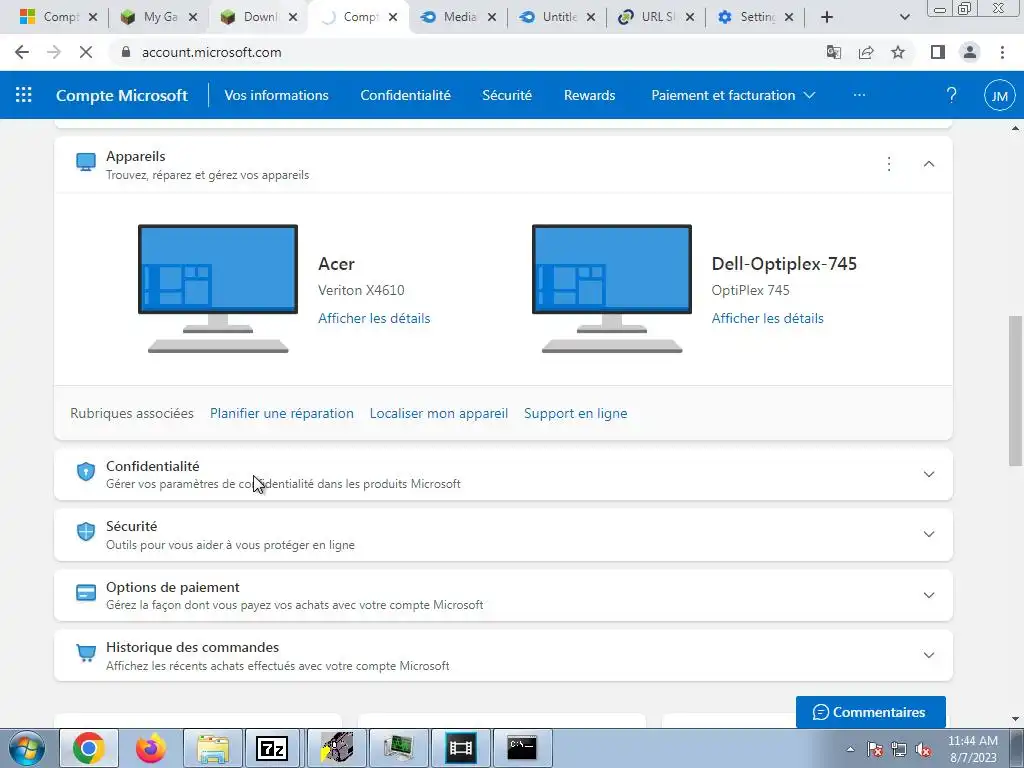The width and height of the screenshot is (1024, 768).
Task: Open Rewards in top navigation
Action: [590, 95]
